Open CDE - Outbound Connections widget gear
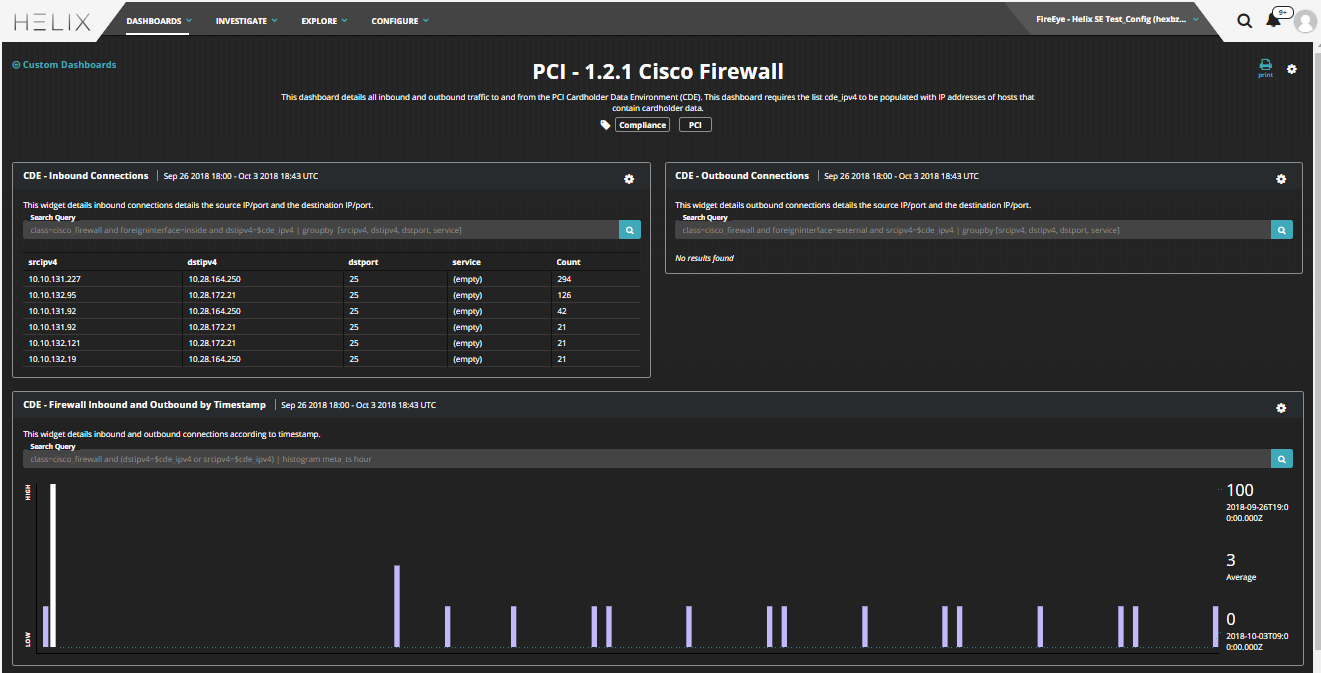 coord(1281,179)
